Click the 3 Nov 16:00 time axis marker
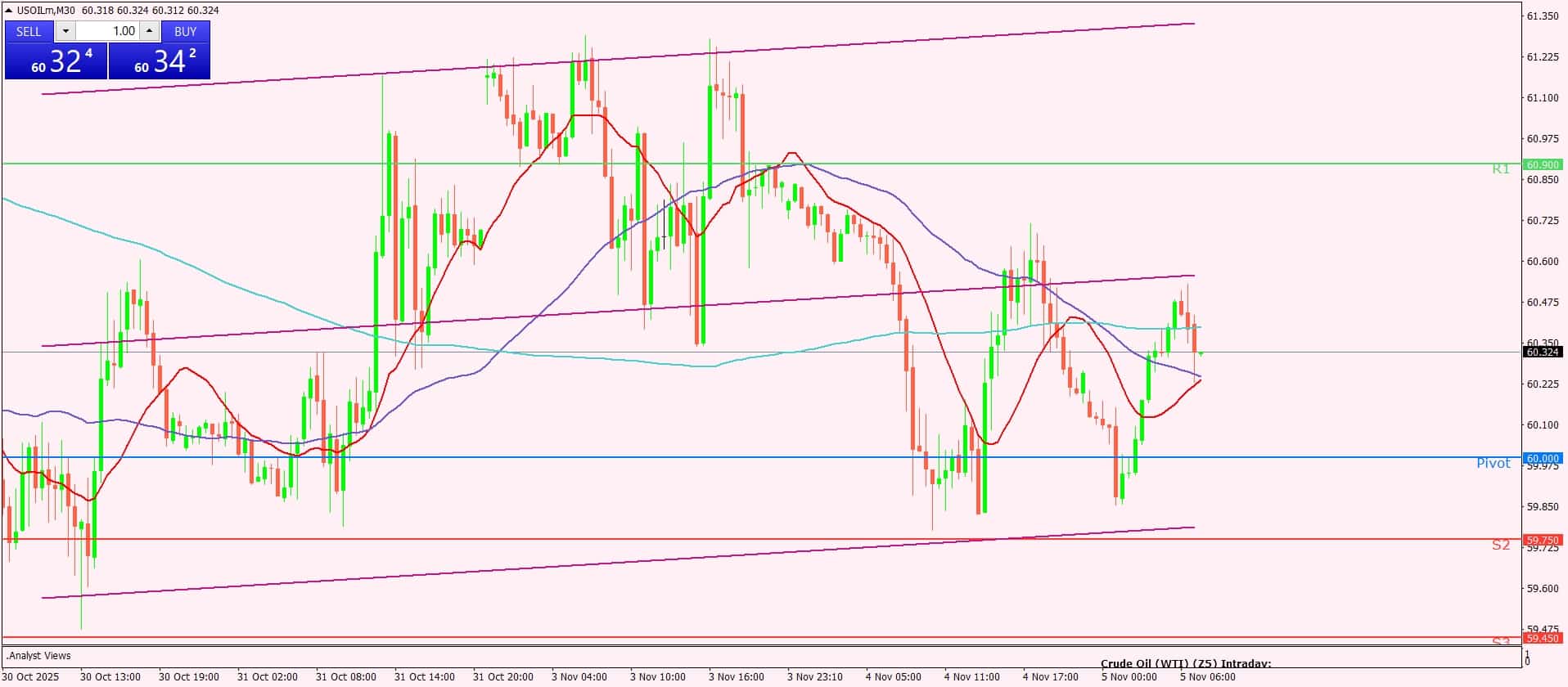This screenshot has height=687, width=1568. coord(736,677)
